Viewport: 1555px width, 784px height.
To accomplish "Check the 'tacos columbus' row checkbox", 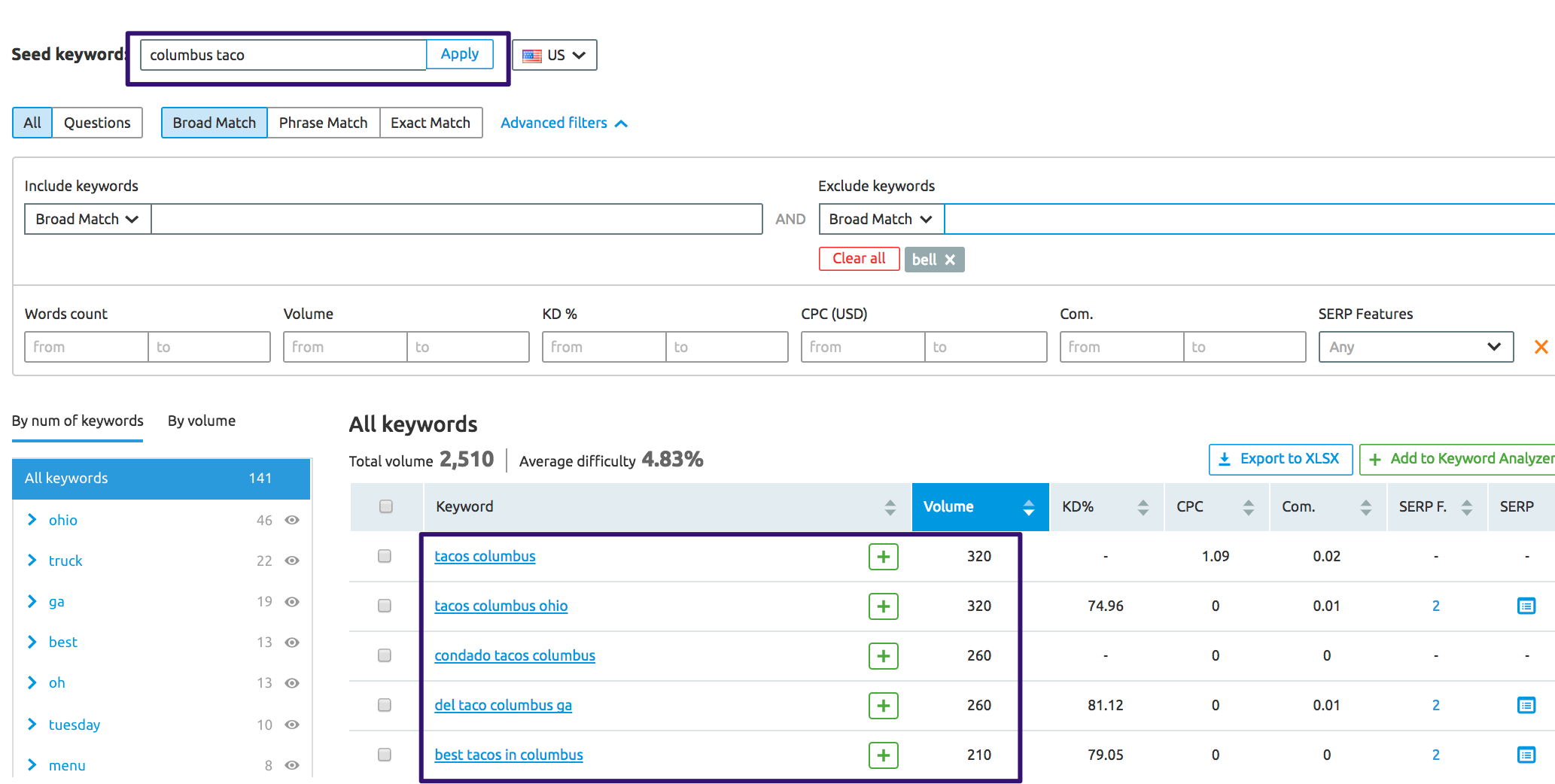I will click(385, 556).
